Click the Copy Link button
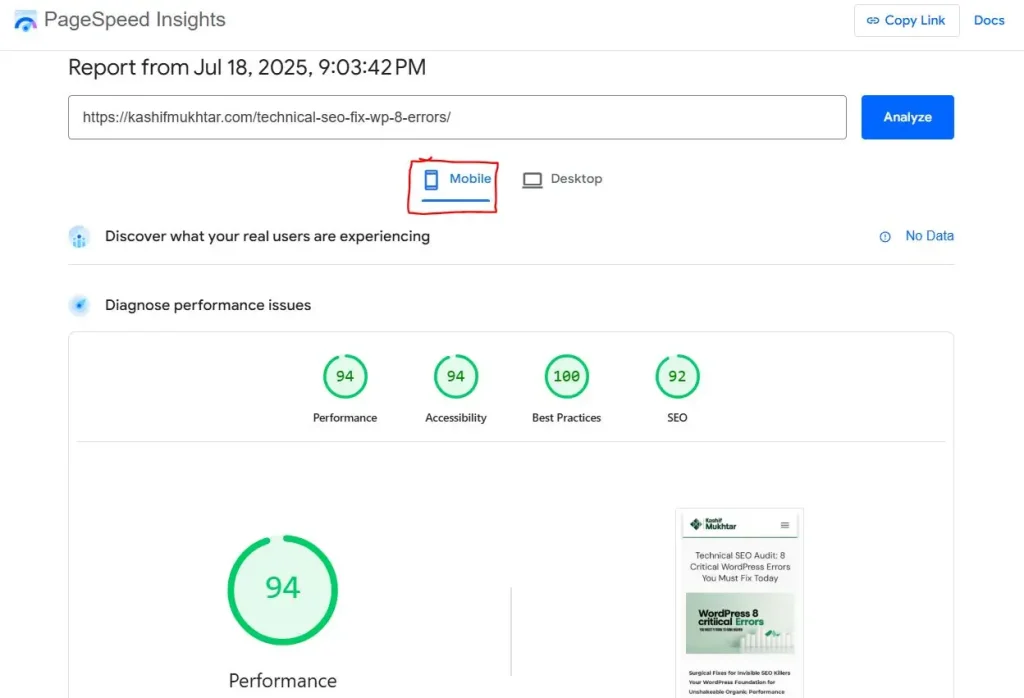The width and height of the screenshot is (1024, 698). tap(906, 20)
